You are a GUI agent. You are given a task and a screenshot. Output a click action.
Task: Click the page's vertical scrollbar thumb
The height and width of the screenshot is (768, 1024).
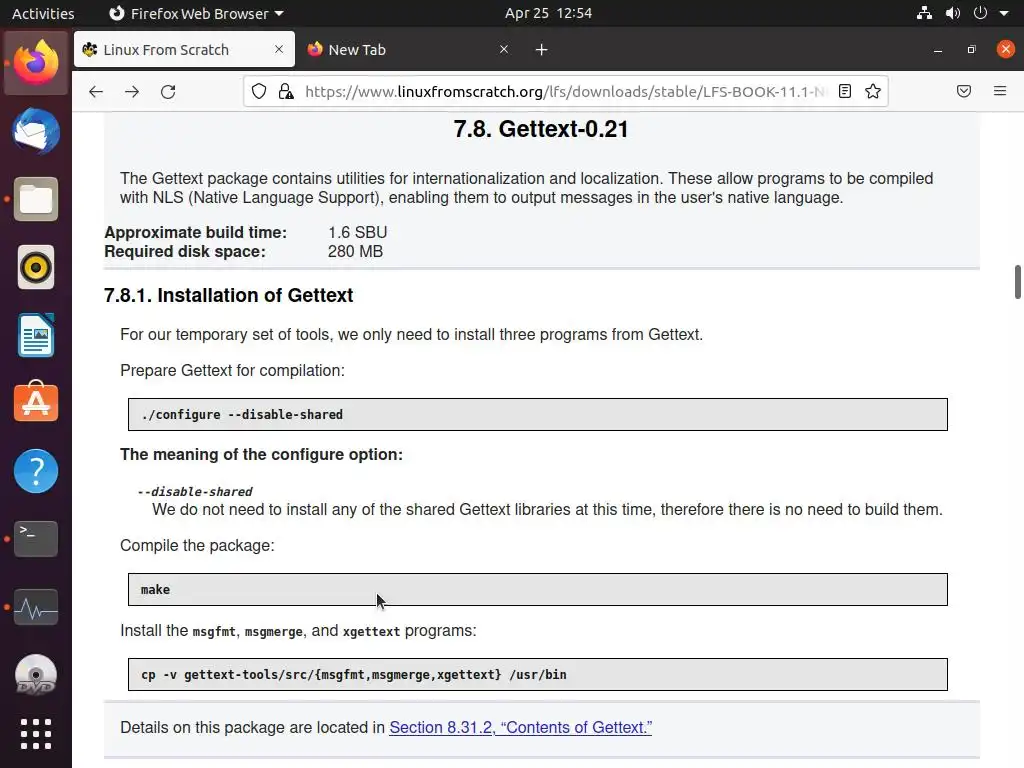pos(1018,281)
